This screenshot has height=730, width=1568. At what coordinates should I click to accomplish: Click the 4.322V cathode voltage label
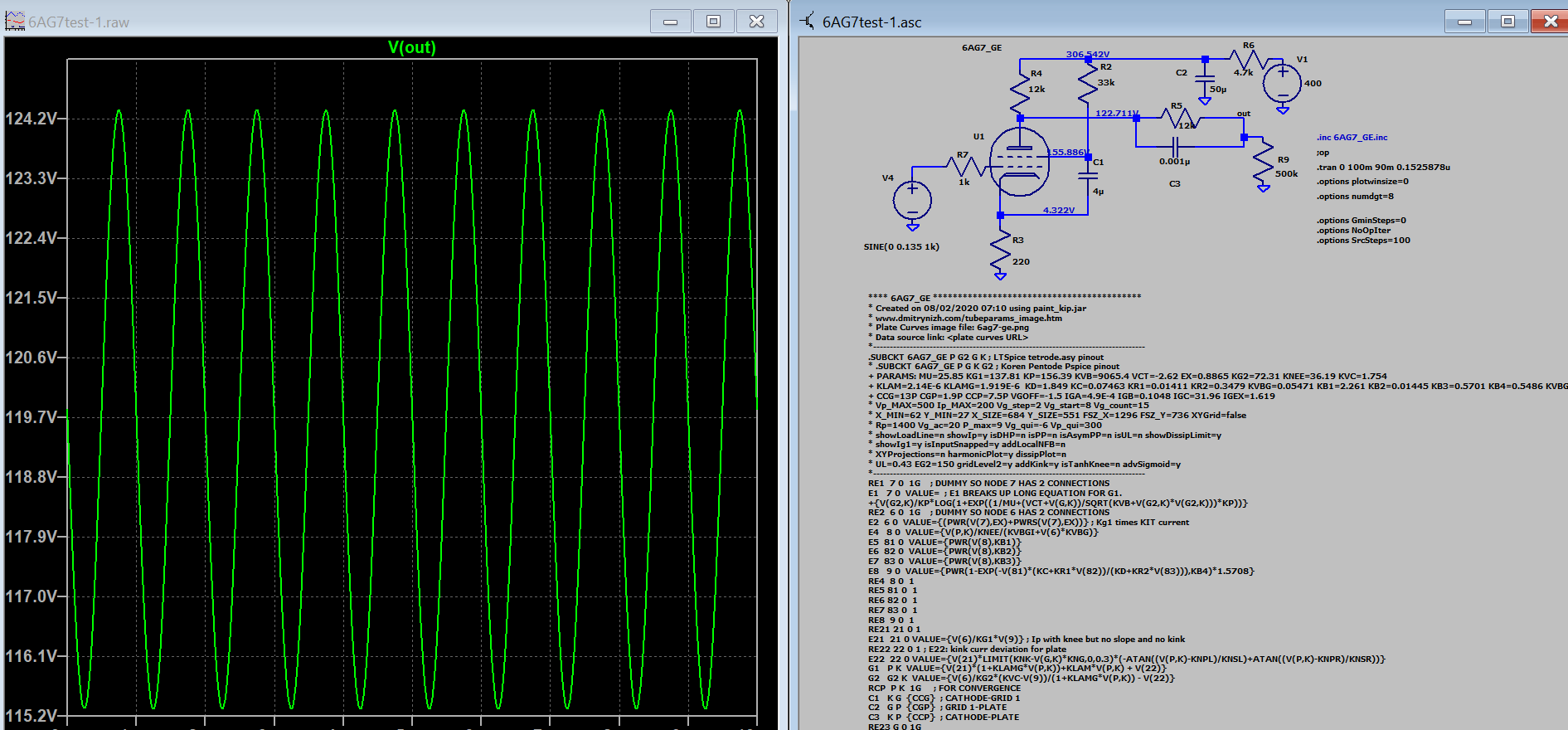click(x=1059, y=211)
